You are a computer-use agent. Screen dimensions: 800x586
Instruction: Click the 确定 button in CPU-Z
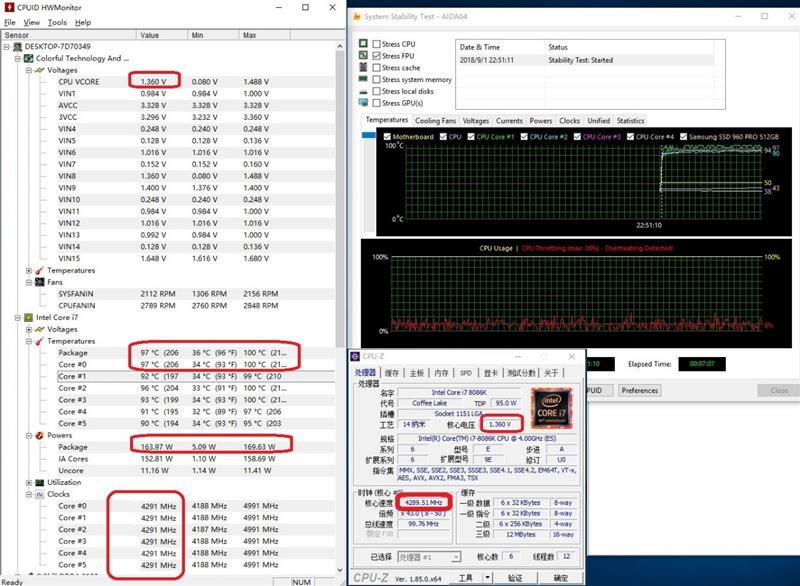[560, 577]
